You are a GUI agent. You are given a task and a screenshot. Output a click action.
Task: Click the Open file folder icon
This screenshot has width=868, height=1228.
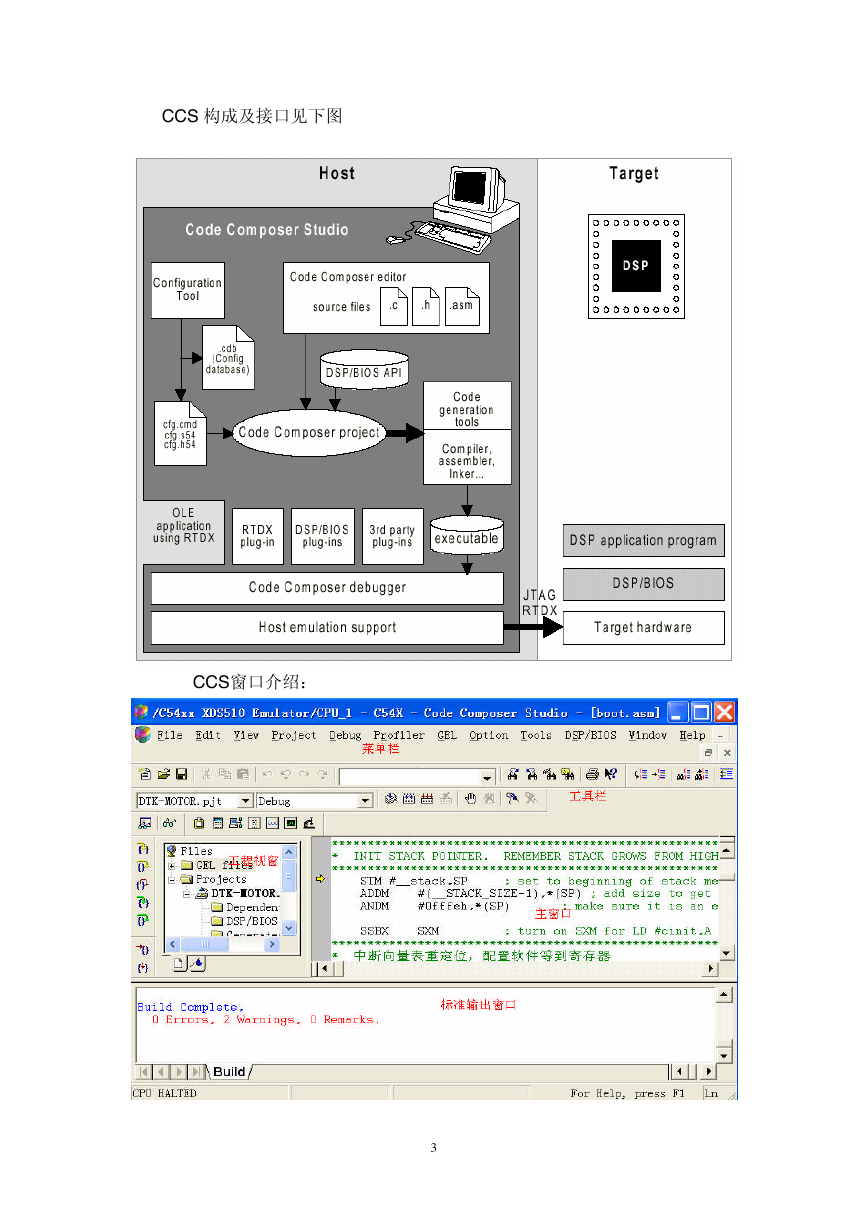[x=163, y=775]
